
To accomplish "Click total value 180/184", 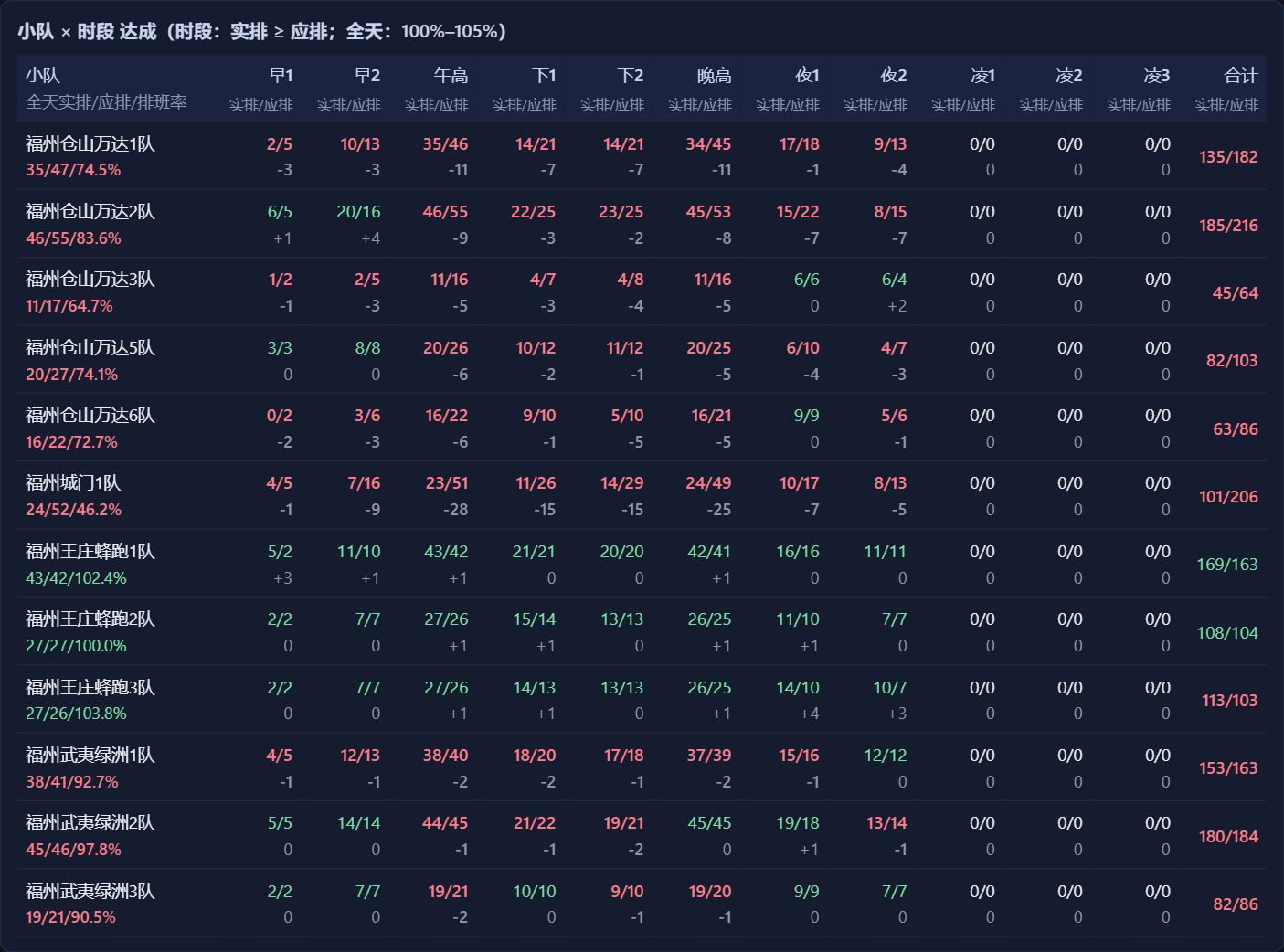I will click(1228, 837).
